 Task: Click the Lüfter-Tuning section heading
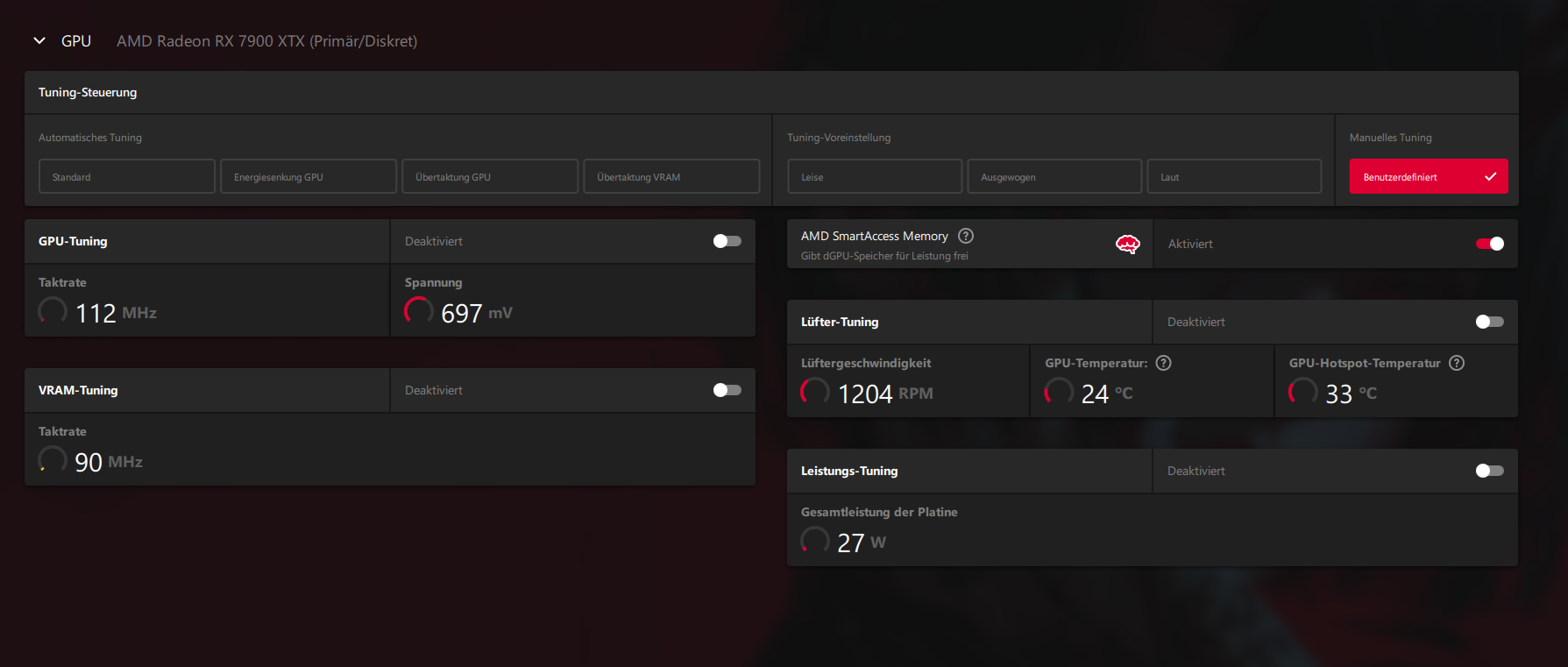pyautogui.click(x=840, y=322)
